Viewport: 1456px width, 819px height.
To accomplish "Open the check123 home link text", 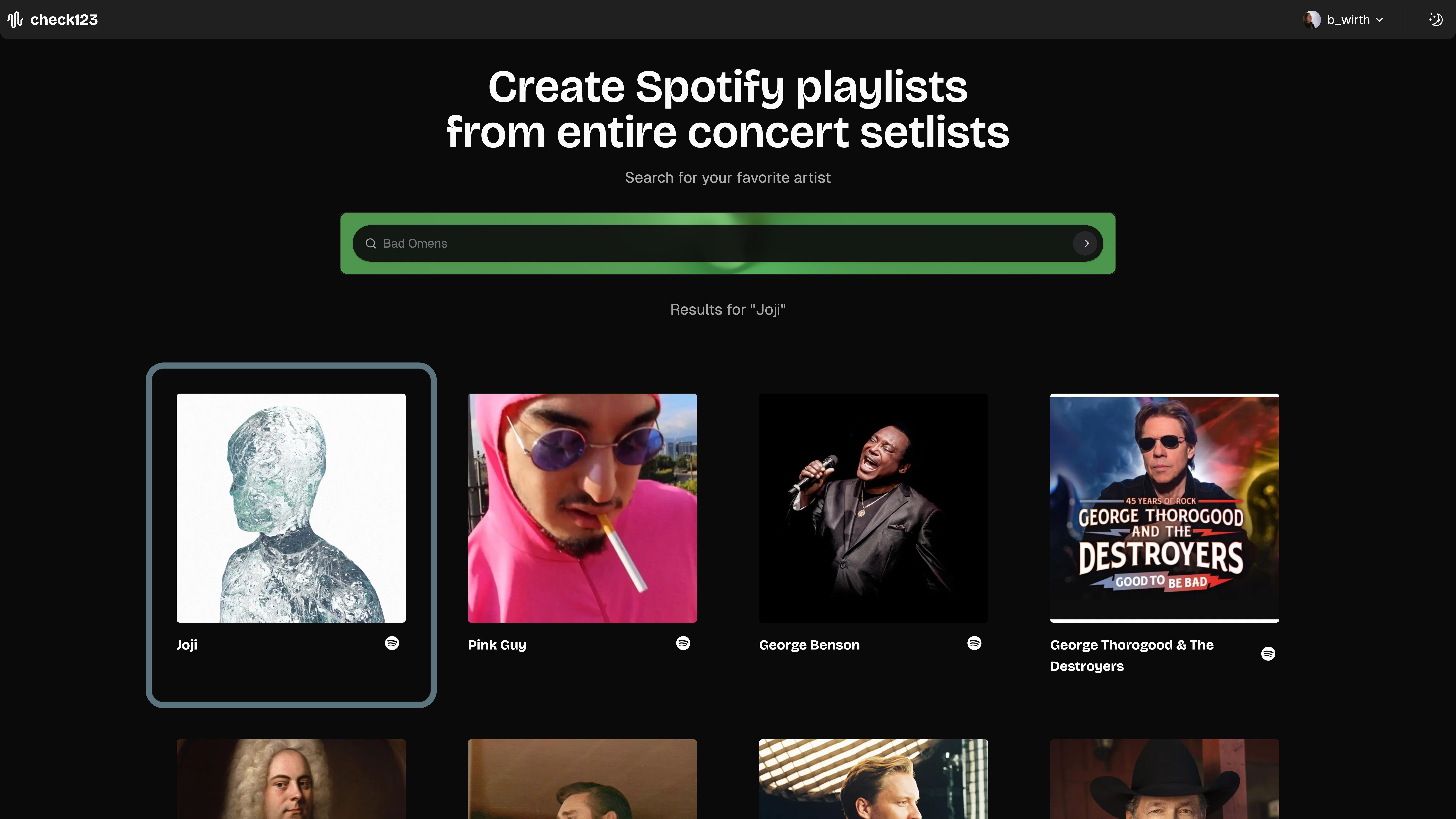I will point(64,20).
